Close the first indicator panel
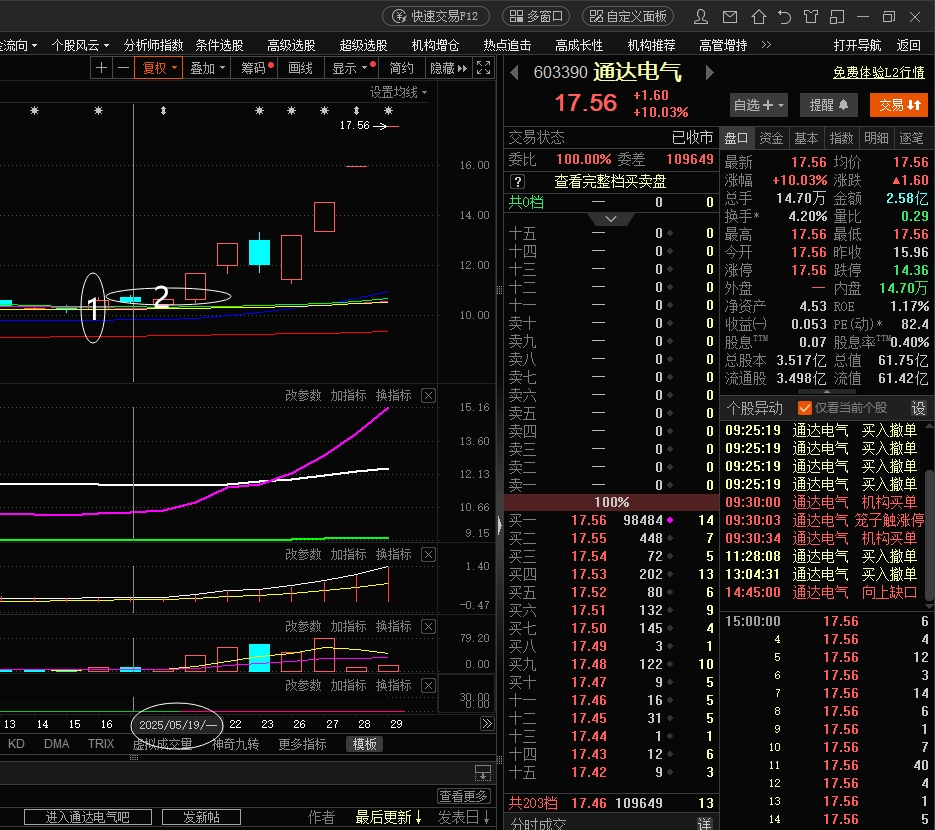Screen dimensions: 935x830 coord(428,395)
